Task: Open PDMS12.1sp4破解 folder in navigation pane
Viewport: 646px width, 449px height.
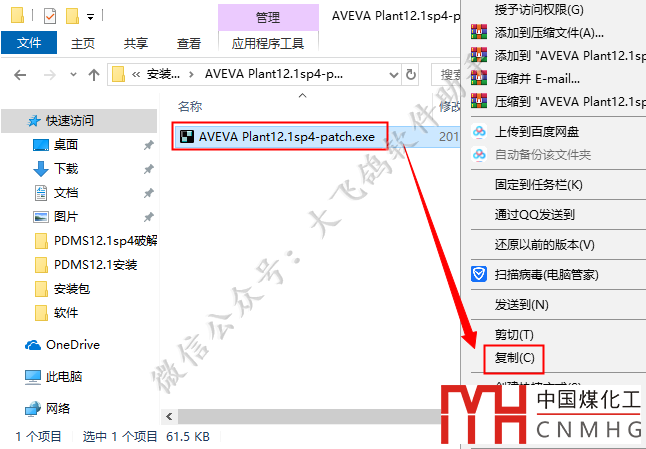Action: tap(105, 241)
